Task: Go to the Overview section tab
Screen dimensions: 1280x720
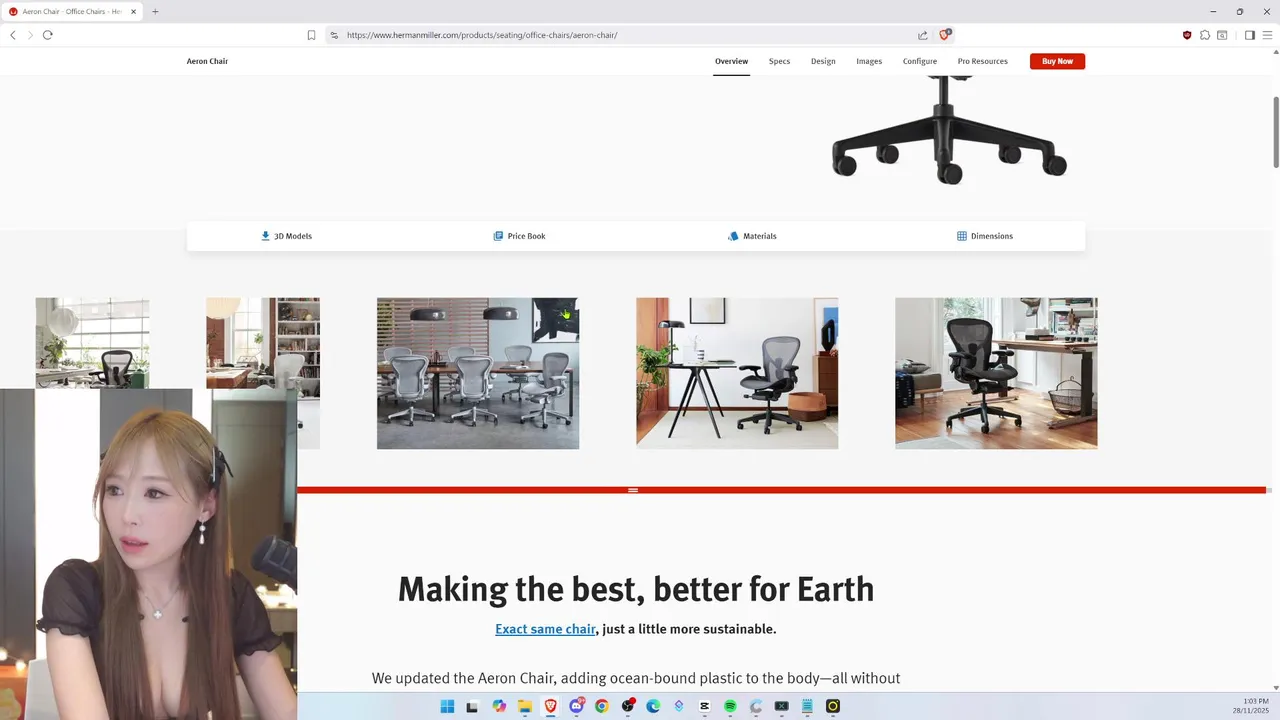Action: click(x=731, y=61)
